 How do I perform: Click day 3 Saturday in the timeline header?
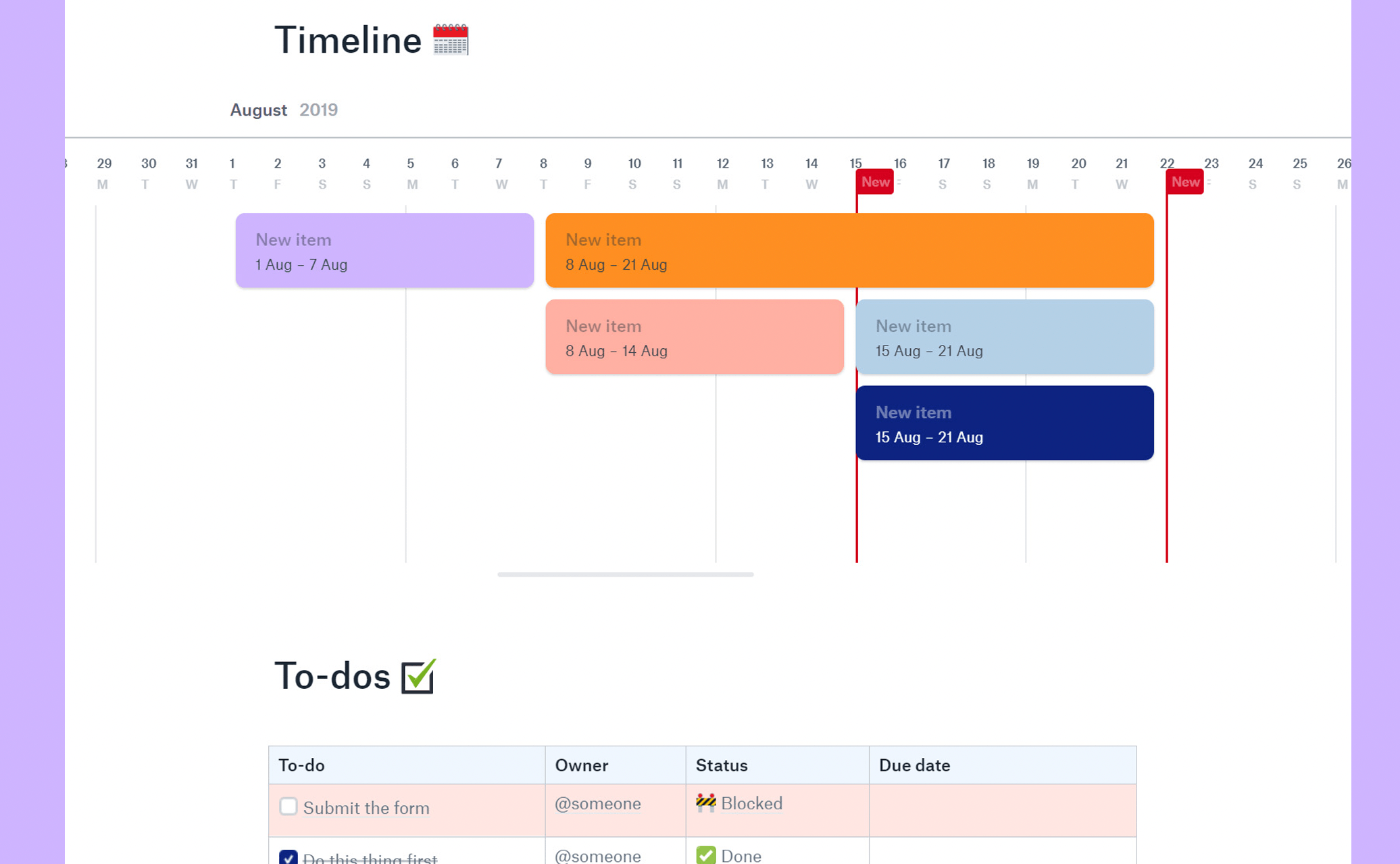point(322,173)
